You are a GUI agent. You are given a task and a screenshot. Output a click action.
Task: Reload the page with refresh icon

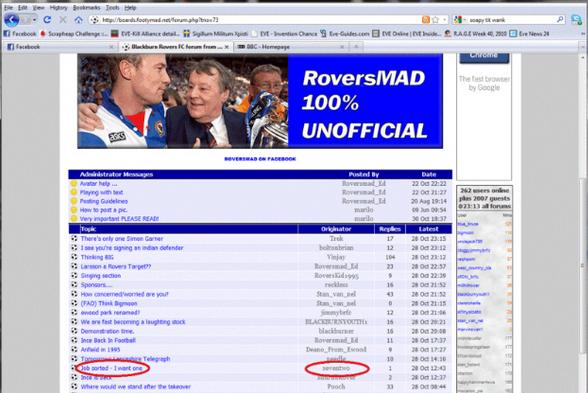[x=47, y=20]
